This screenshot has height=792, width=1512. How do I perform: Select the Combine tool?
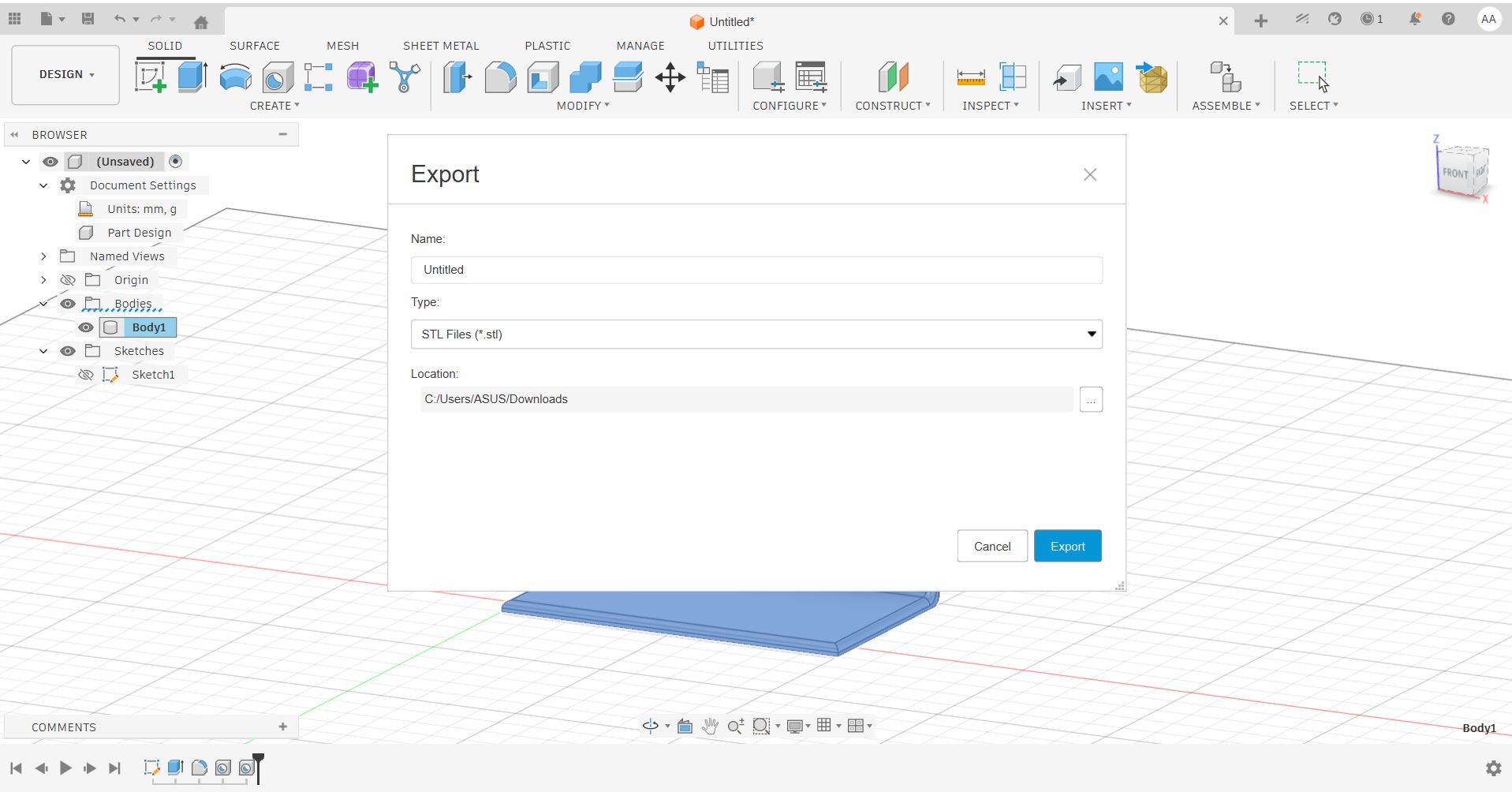pos(585,77)
